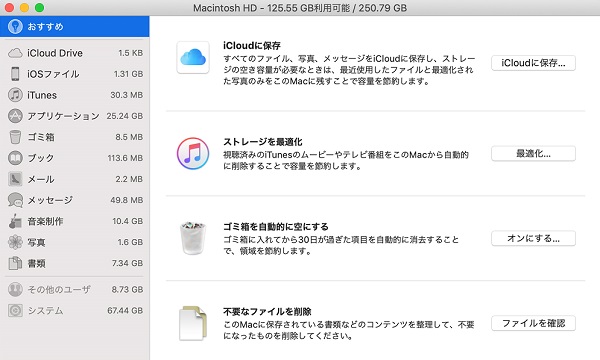
Task: Open the iOSファイル sidebar row
Action: 75,74
